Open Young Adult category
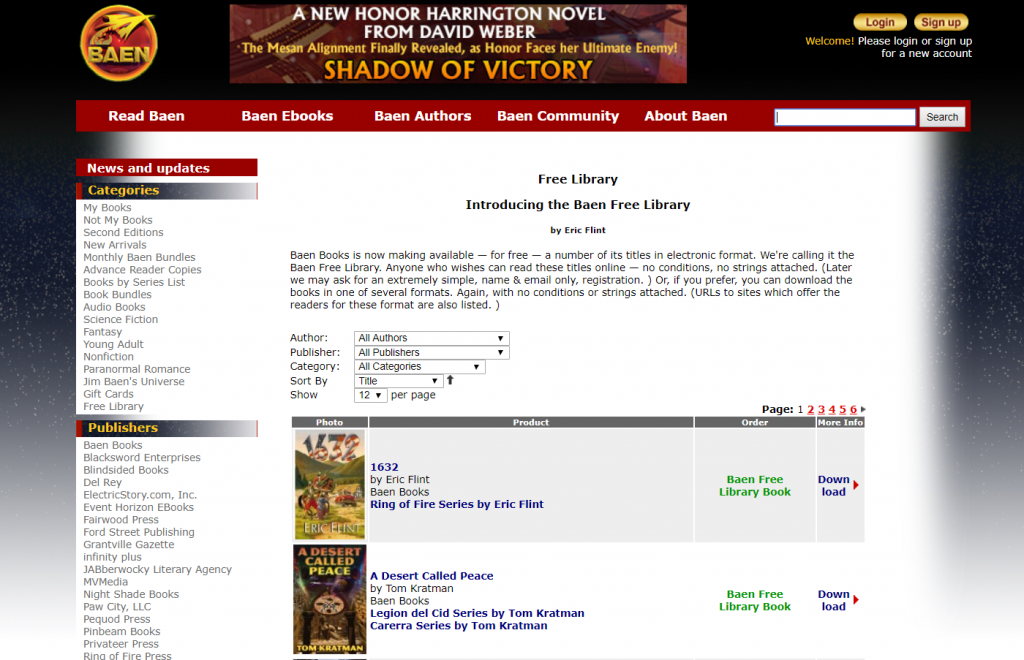Screen dimensions: 1024x660 pyautogui.click(x=113, y=344)
